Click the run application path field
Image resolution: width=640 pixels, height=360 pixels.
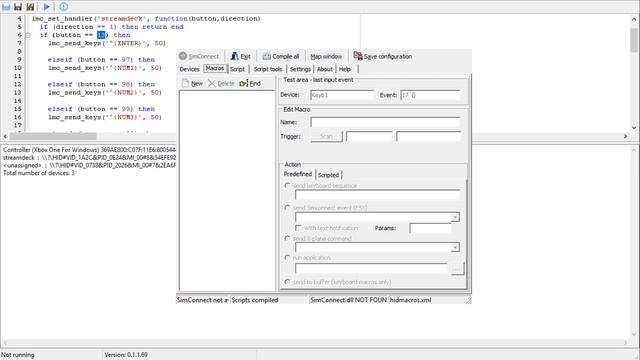371,269
